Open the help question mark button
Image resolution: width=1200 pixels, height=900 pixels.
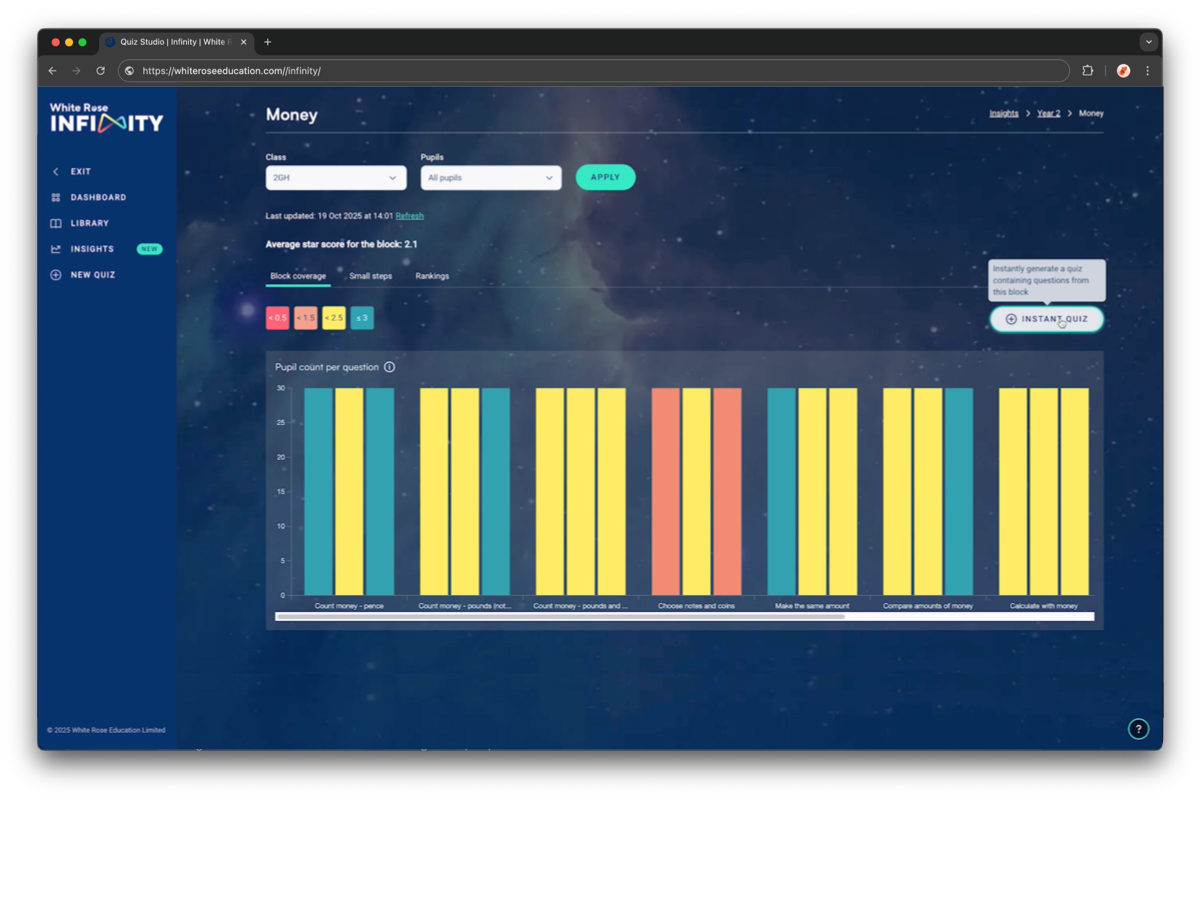point(1138,729)
